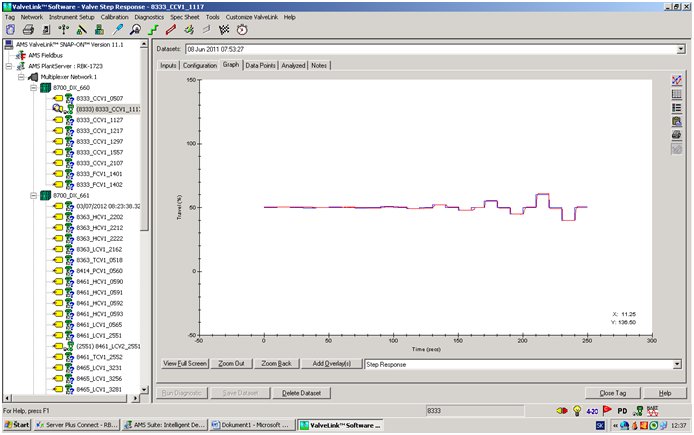Click the grid icon beside the graph
The width and height of the screenshot is (694, 435).
click(x=677, y=94)
